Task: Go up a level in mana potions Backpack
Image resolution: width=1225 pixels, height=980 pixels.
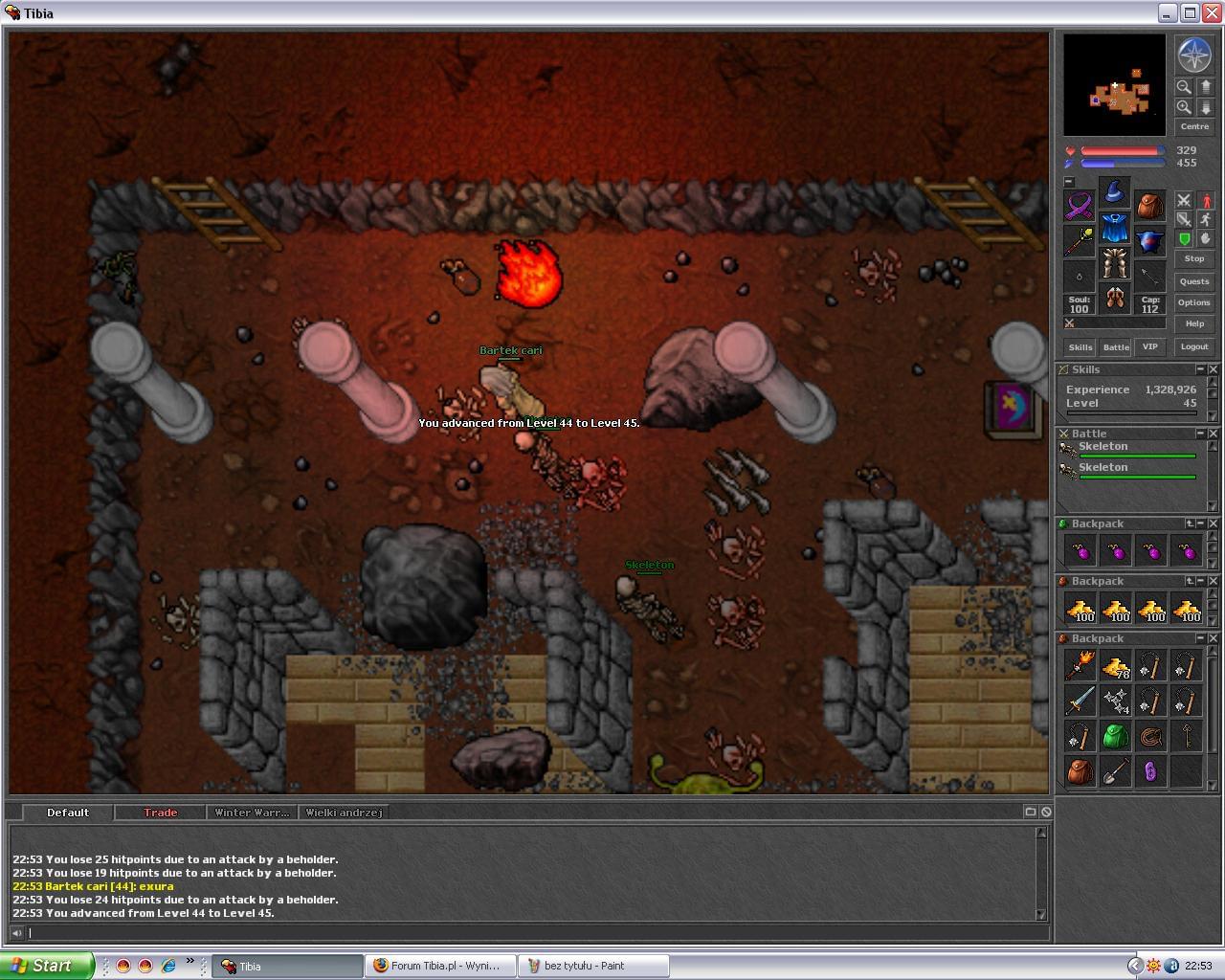Action: coord(1190,523)
